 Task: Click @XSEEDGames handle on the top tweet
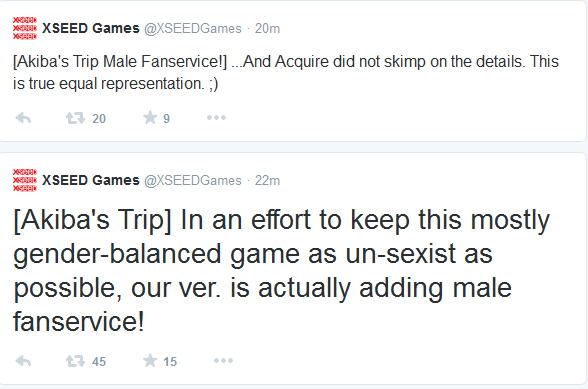(193, 29)
